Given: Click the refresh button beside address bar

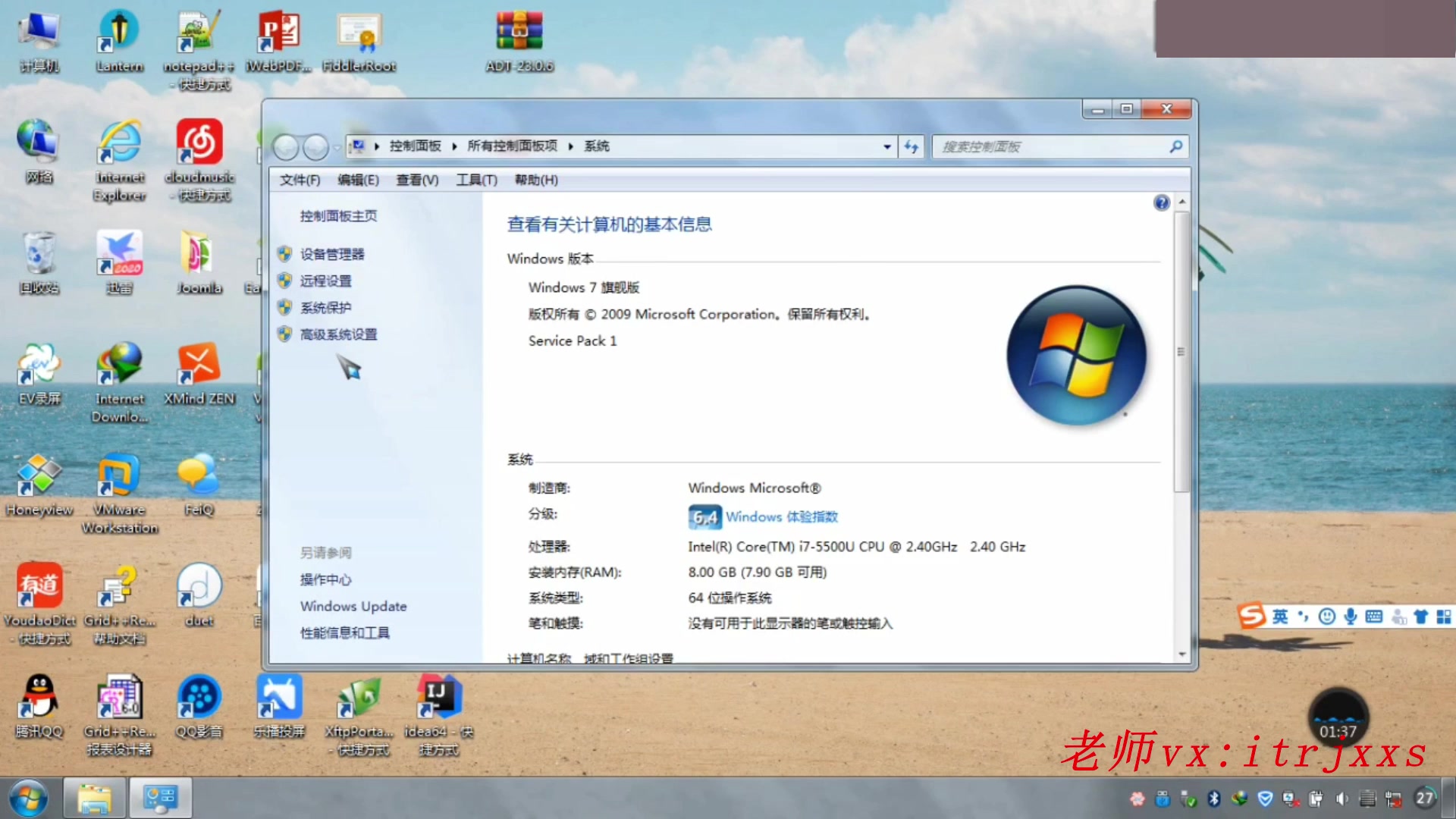Looking at the screenshot, I should [911, 146].
